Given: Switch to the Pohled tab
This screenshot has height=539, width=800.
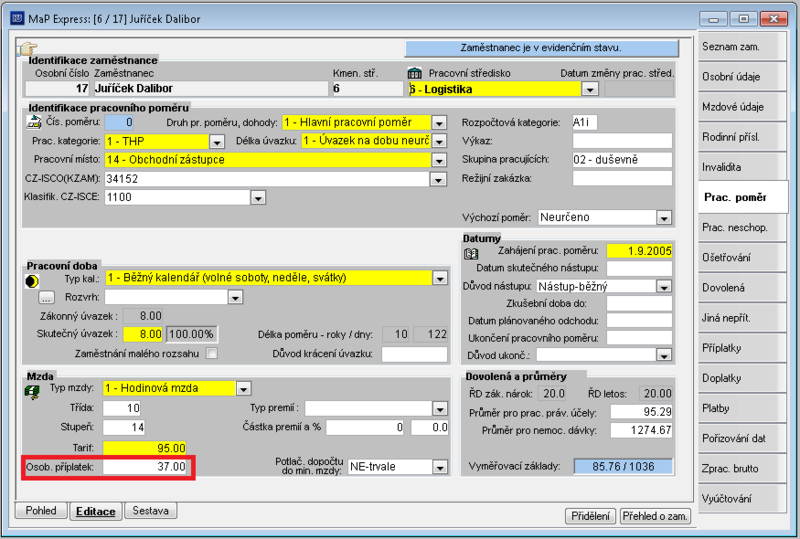Looking at the screenshot, I should (41, 510).
